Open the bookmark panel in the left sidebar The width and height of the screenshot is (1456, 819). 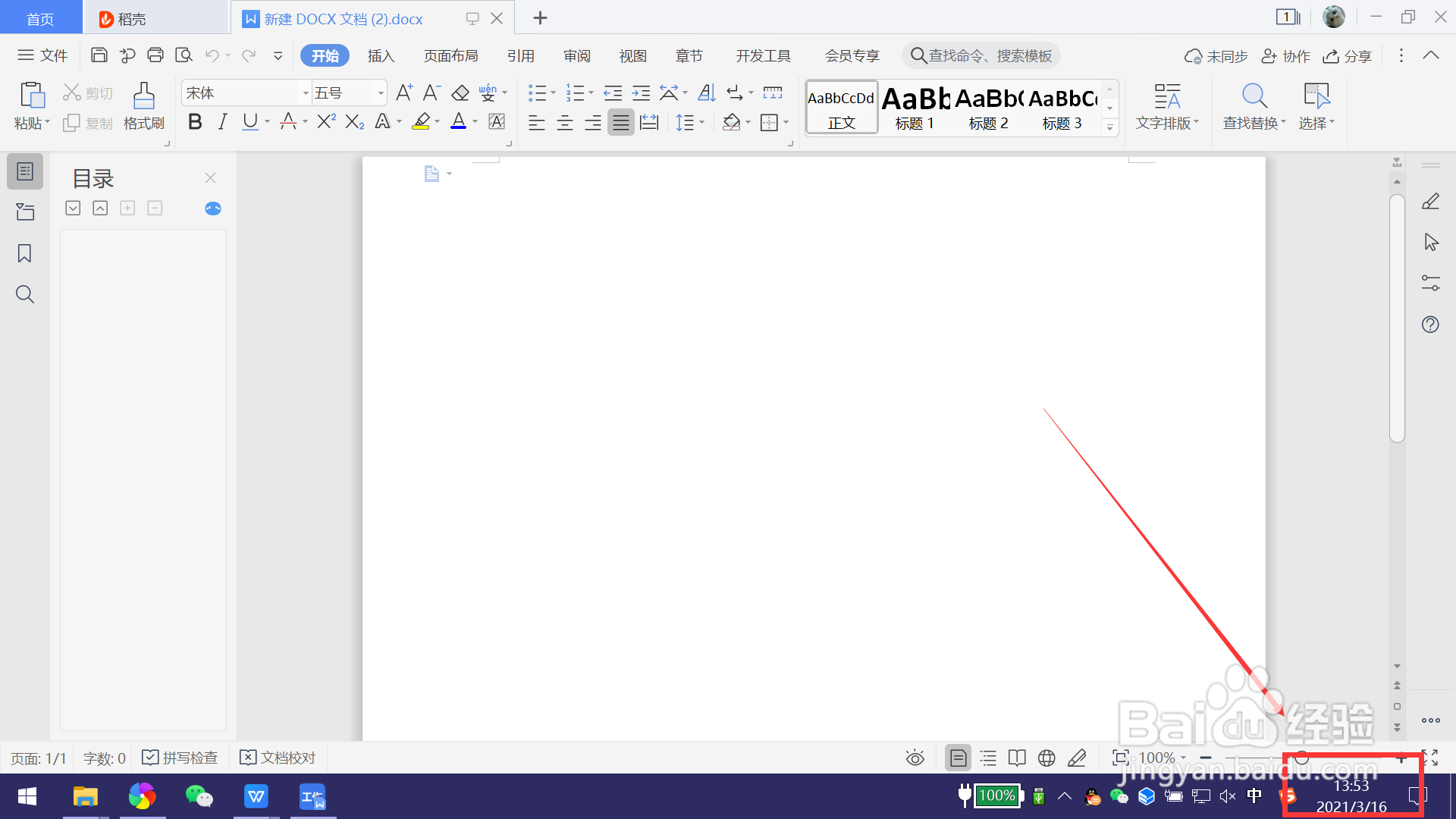[24, 253]
